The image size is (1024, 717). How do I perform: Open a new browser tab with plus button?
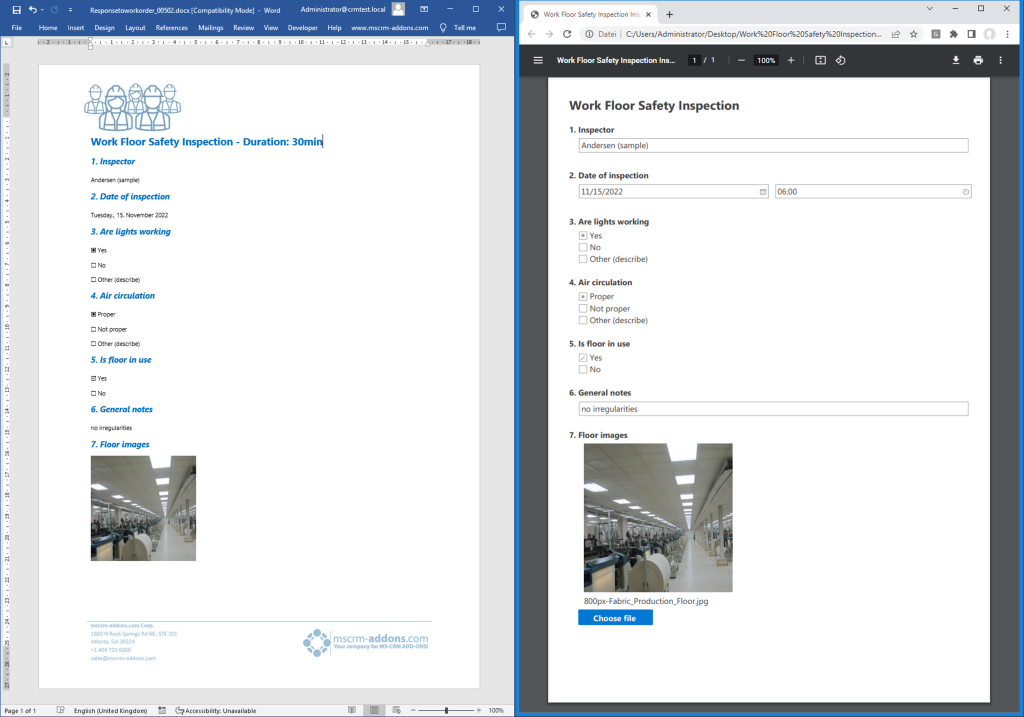[669, 14]
